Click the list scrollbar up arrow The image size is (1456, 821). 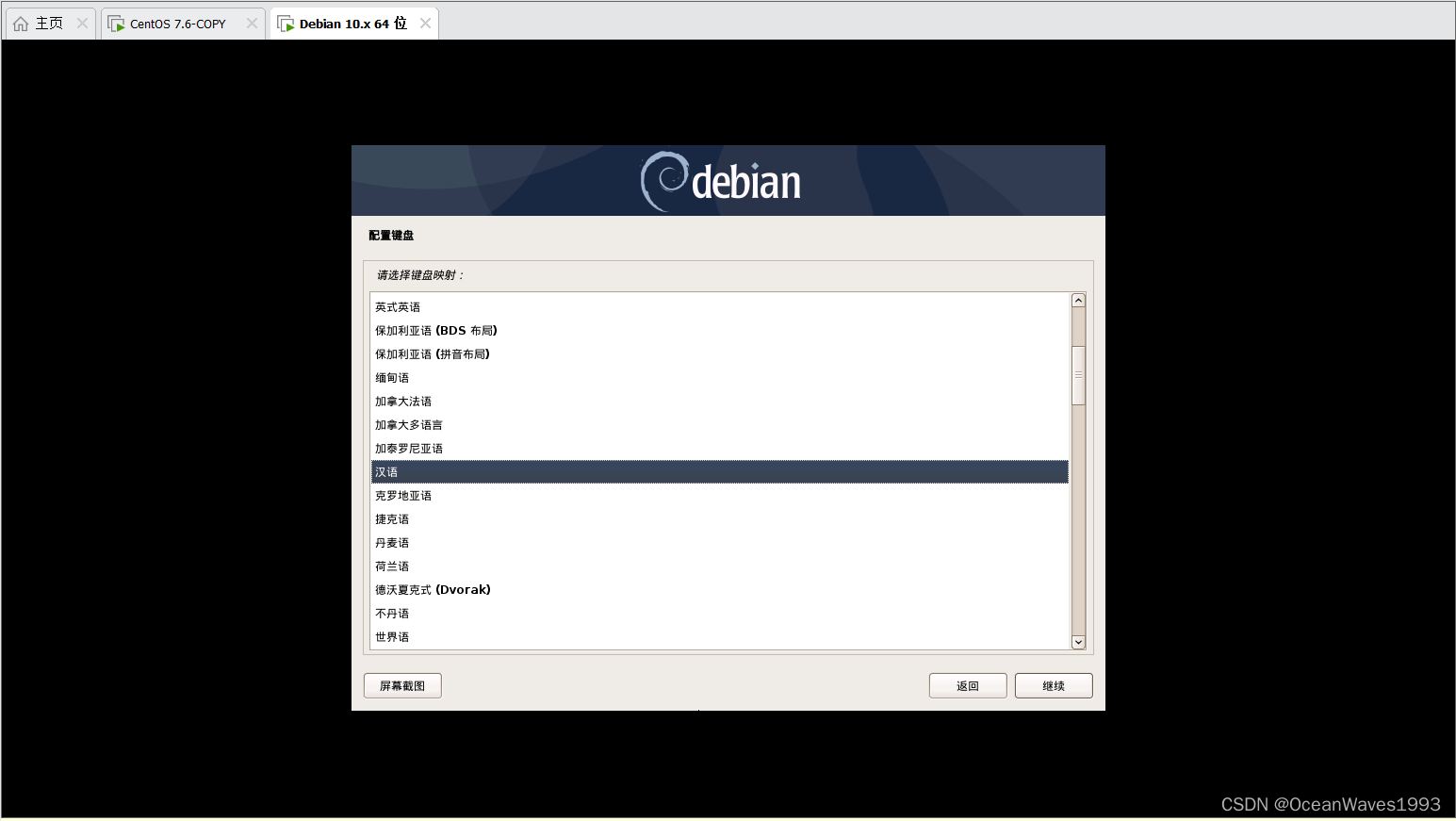coord(1078,301)
